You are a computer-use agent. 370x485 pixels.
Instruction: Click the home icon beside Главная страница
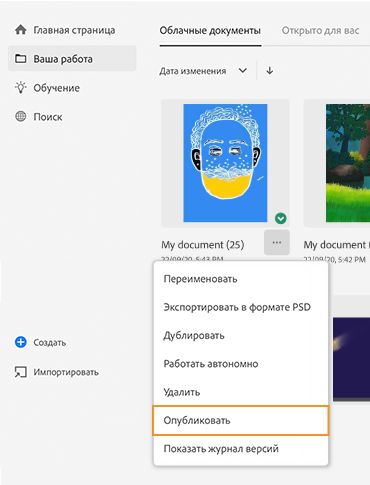[x=21, y=30]
